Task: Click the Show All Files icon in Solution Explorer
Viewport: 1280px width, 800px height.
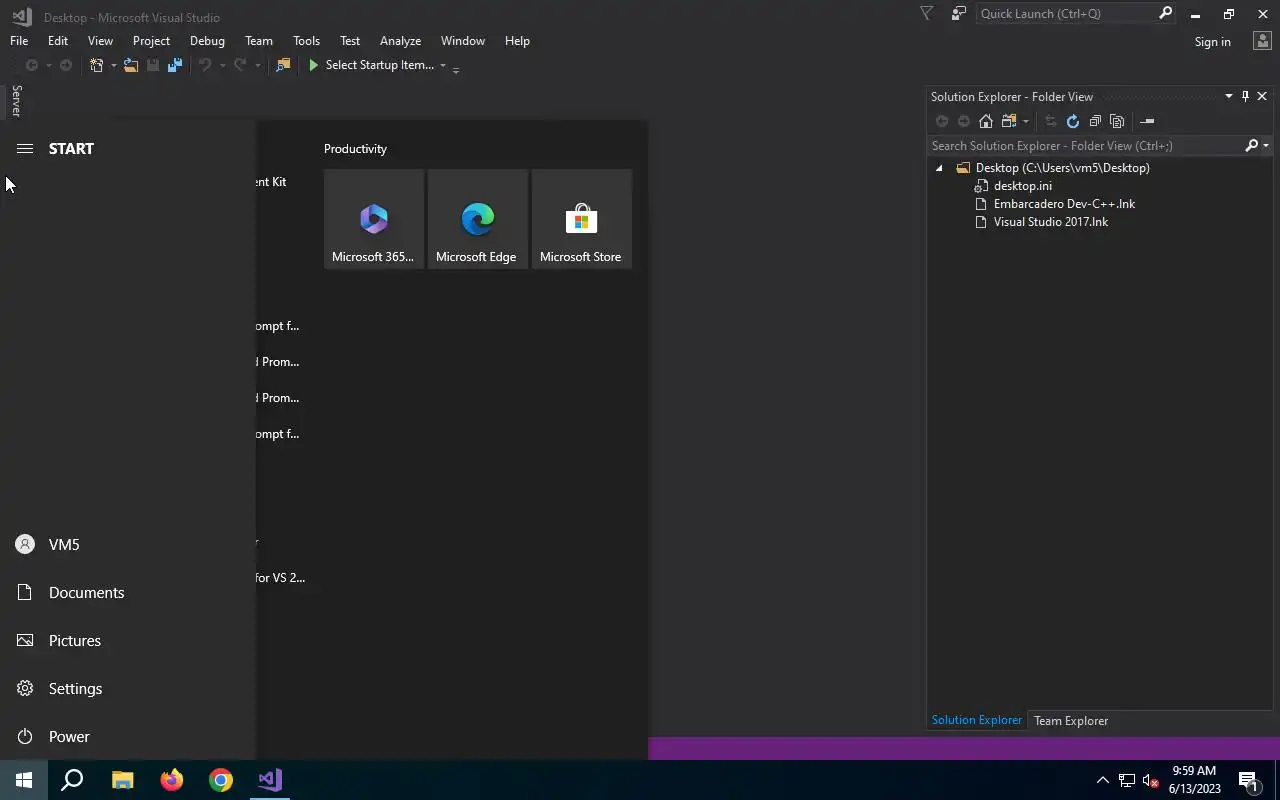Action: 1117,121
